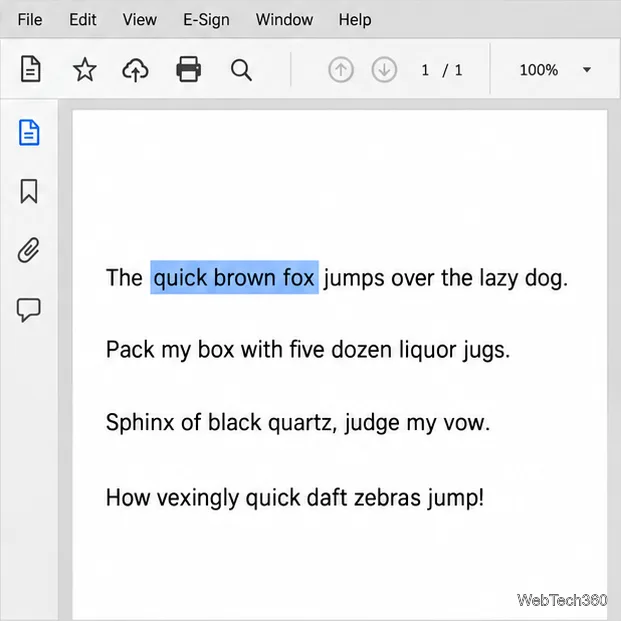Click the line 'How vexingly quick daft zebras jump!'
Viewport: 621px width, 621px height.
[295, 497]
